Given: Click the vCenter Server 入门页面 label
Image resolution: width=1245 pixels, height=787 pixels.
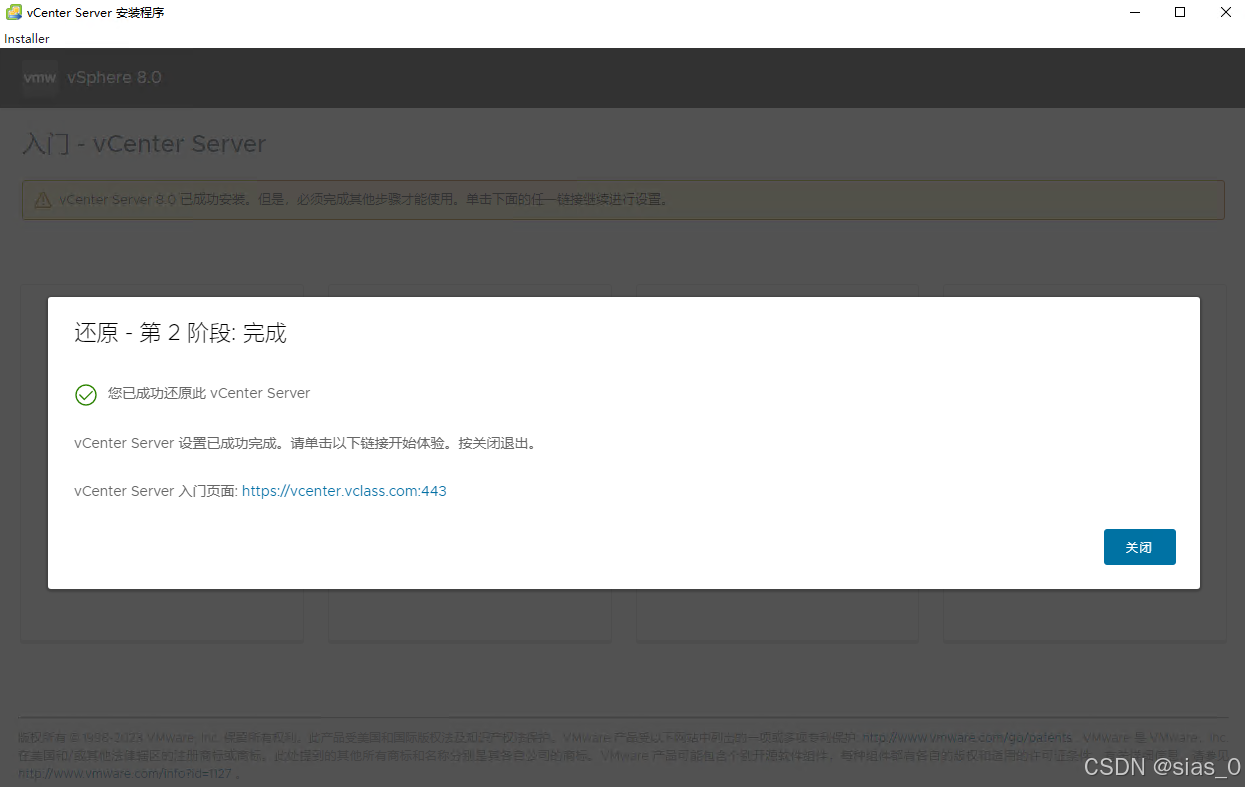Looking at the screenshot, I should [156, 491].
